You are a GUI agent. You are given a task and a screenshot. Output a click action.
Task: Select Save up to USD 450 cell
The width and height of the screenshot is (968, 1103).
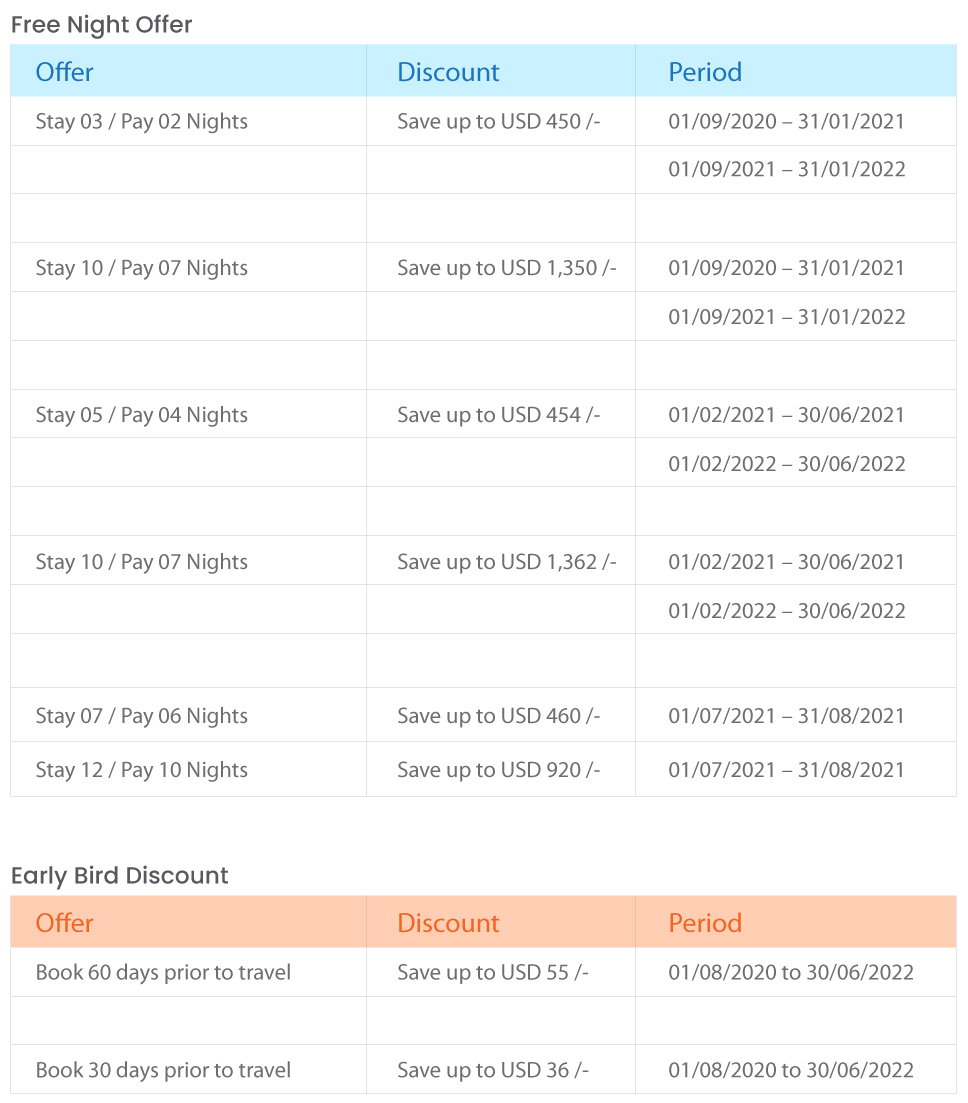click(501, 121)
